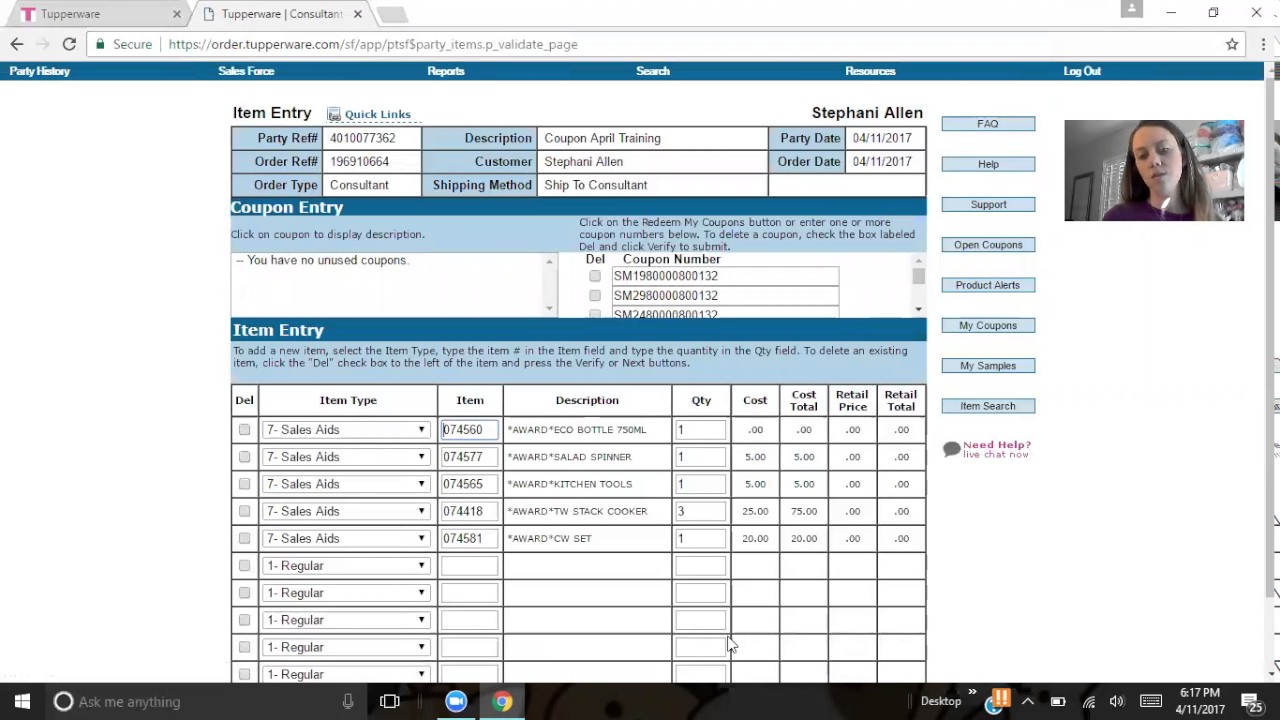Switch to Chrome in the taskbar

pos(502,701)
